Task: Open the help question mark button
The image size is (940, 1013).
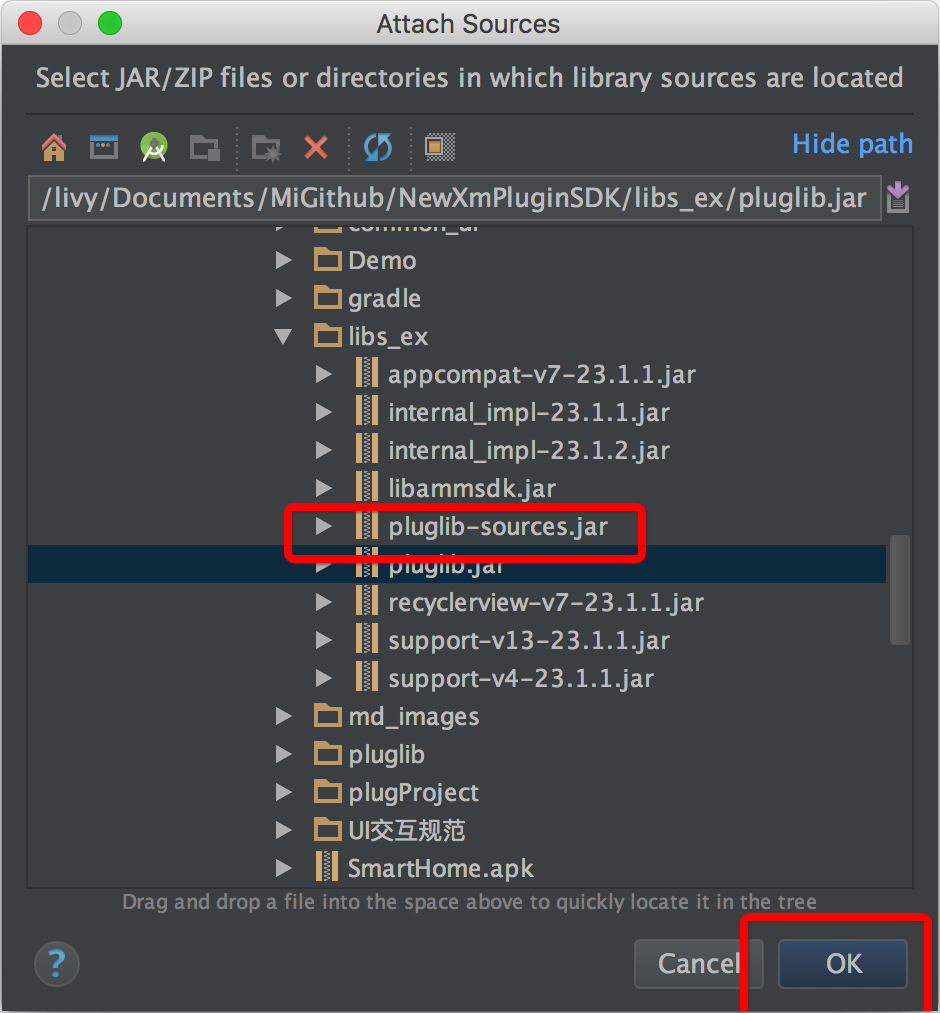Action: click(x=56, y=964)
